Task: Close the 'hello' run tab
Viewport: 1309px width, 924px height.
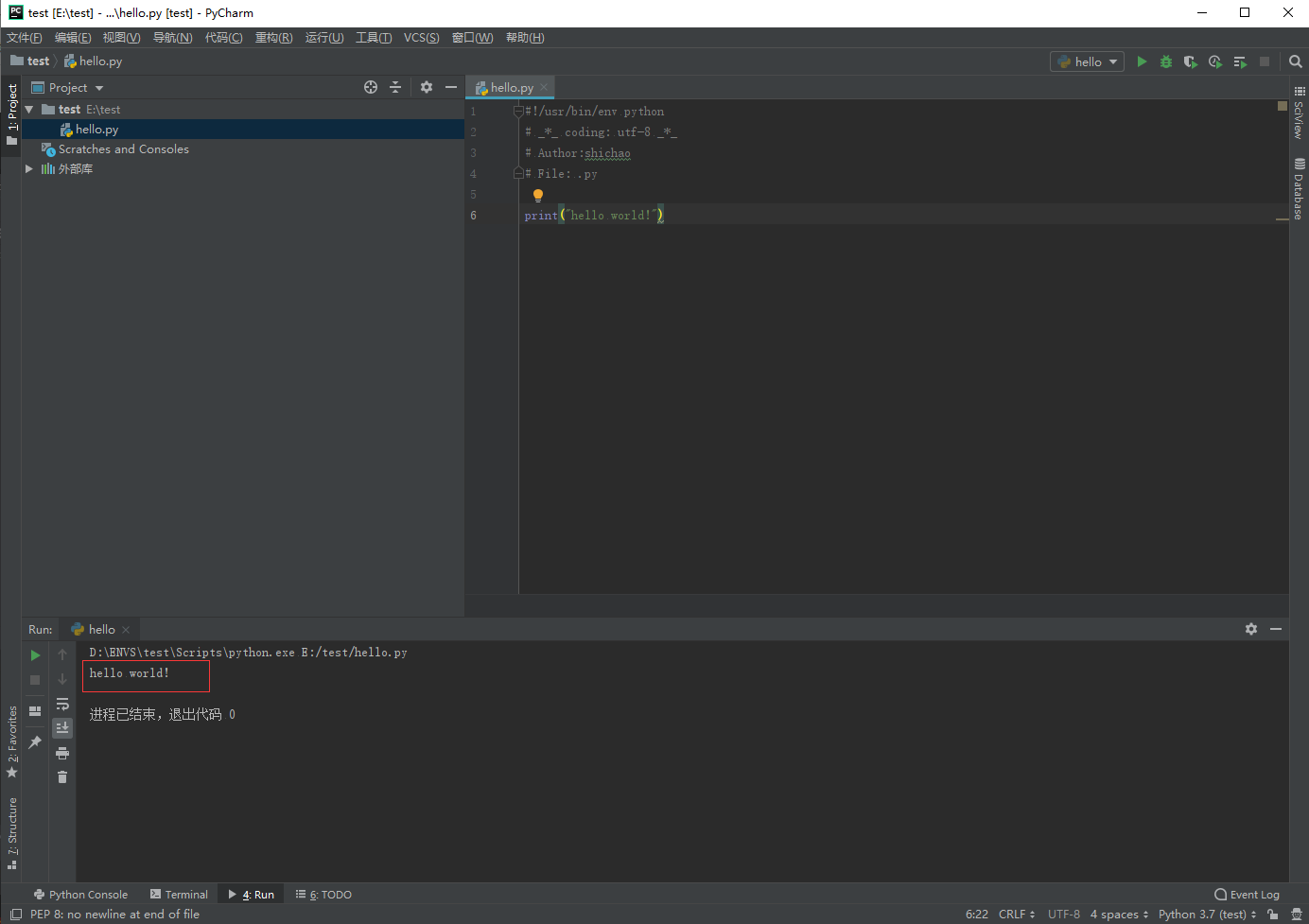Action: (x=126, y=630)
